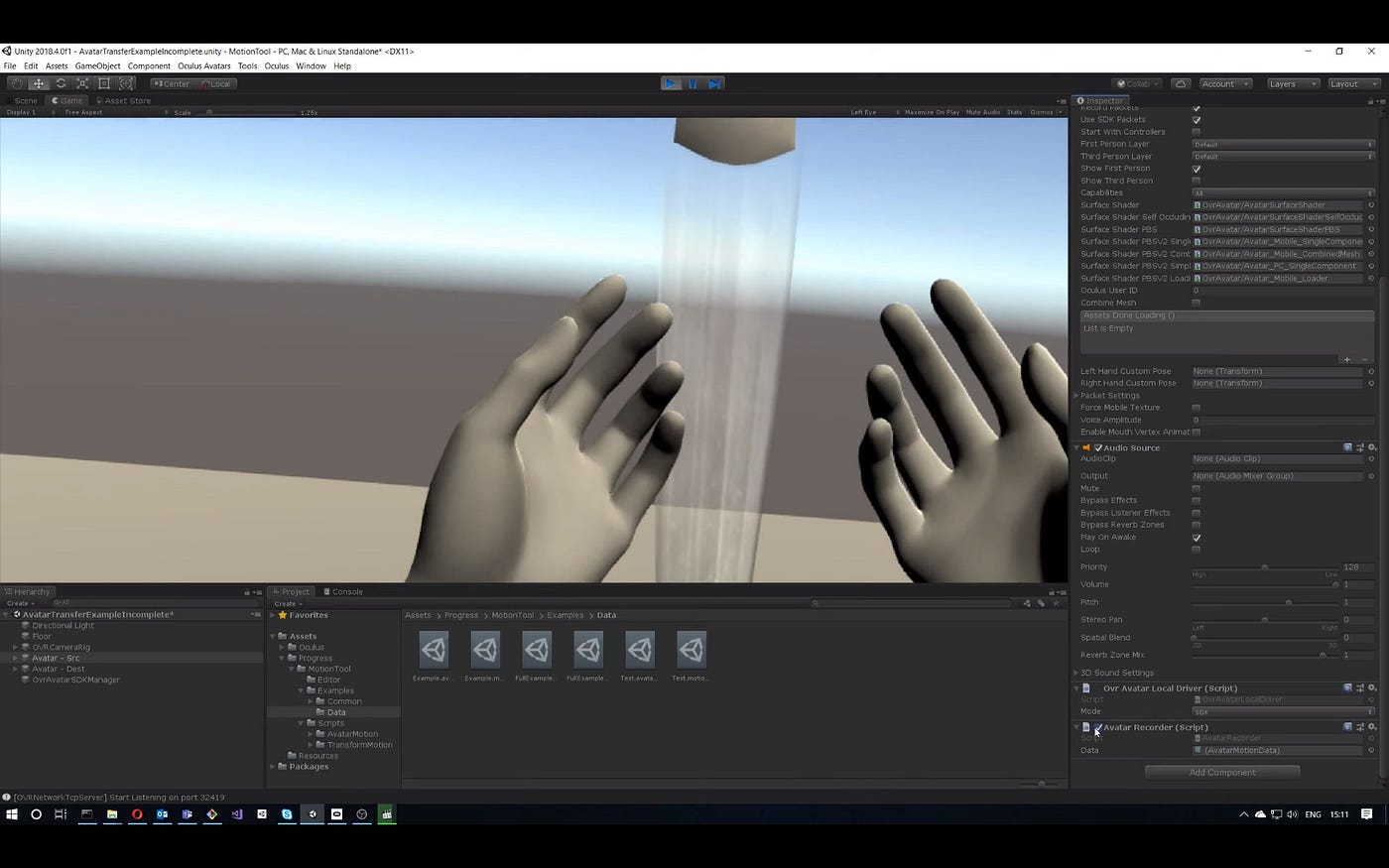Open the First Person Layer dropdown

(1280, 144)
